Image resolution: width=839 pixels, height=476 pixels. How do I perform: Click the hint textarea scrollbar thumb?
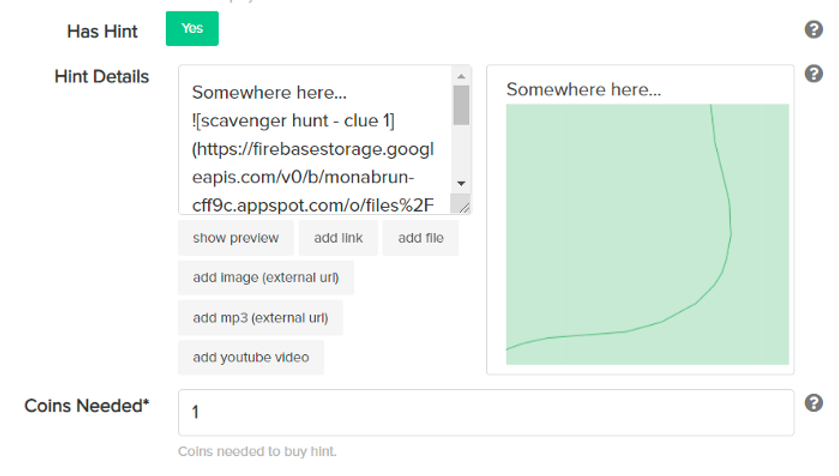pyautogui.click(x=461, y=105)
